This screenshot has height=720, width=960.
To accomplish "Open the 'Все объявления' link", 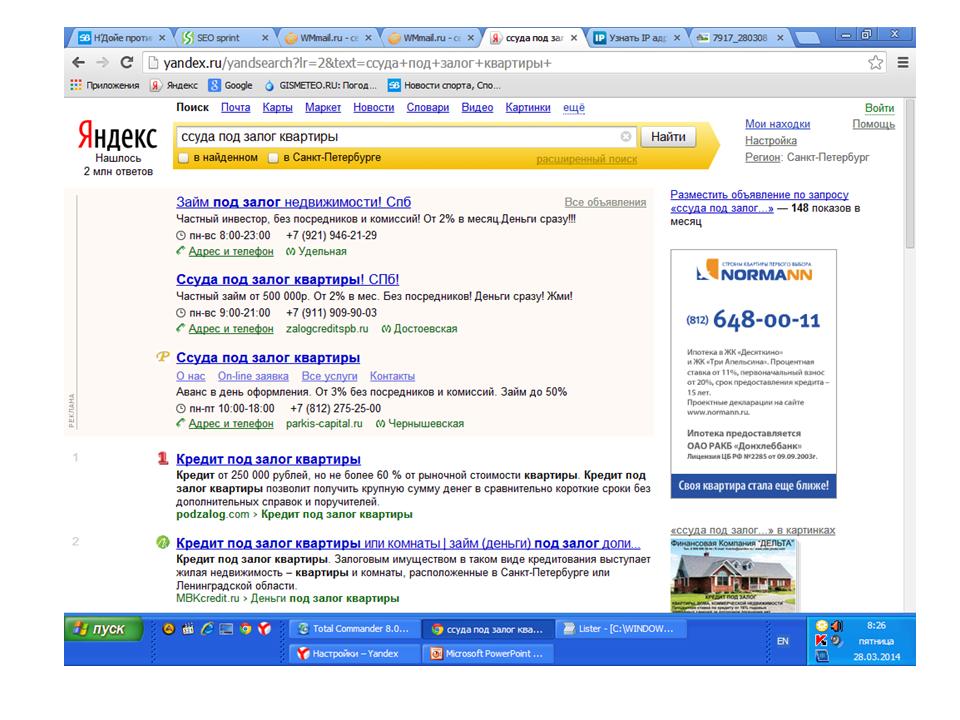I will pos(605,203).
